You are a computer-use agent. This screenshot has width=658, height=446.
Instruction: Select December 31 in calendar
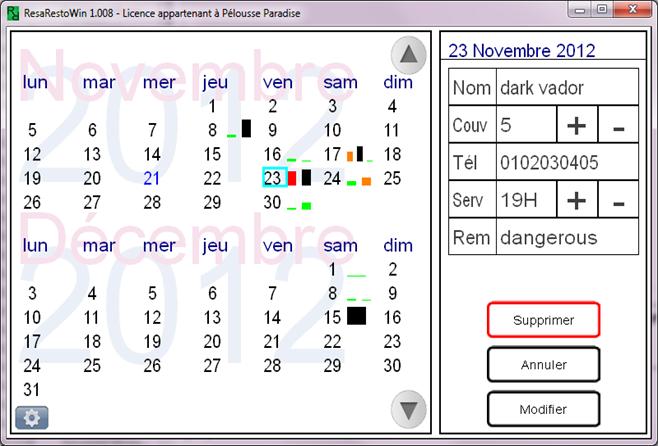pos(32,390)
